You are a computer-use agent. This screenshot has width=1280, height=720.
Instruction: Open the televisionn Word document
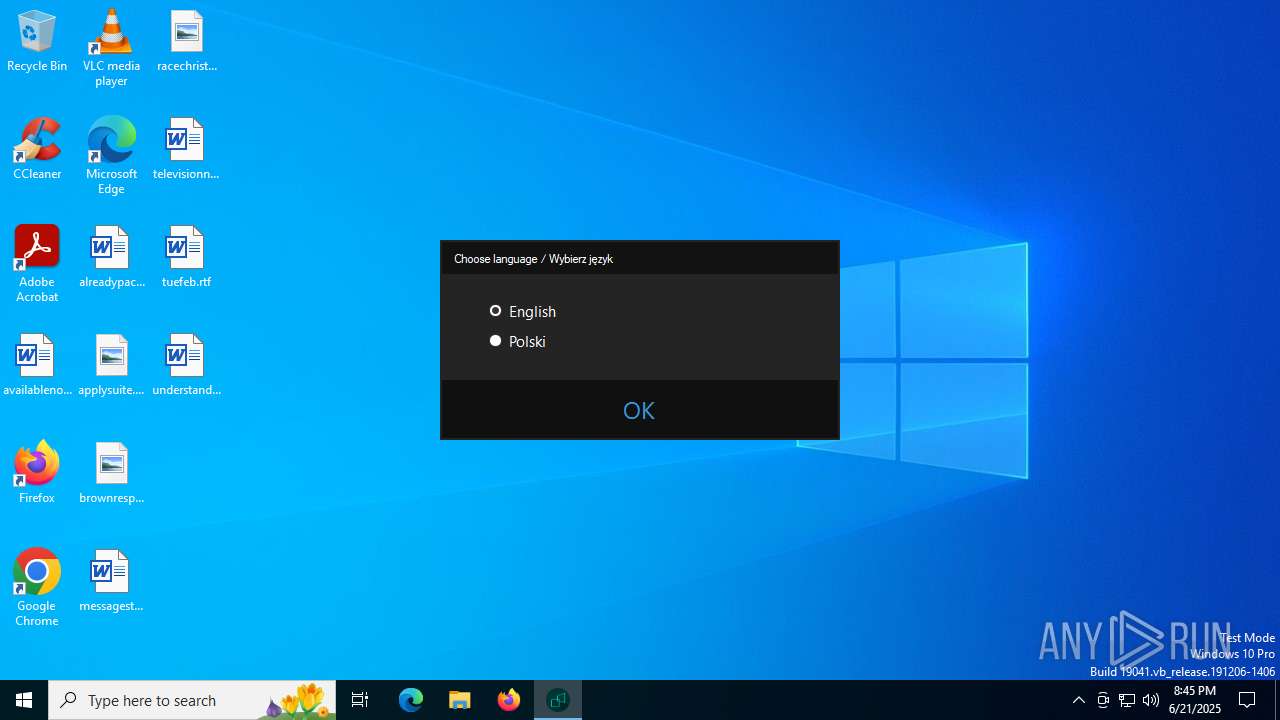(x=186, y=150)
